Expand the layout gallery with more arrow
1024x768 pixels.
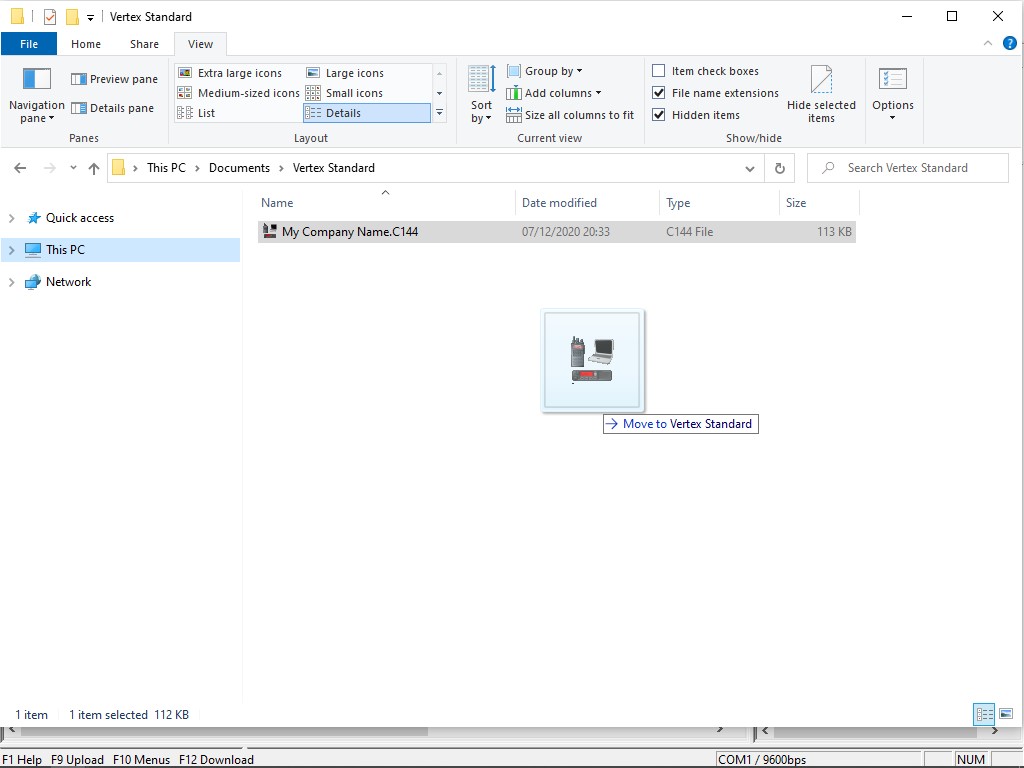coord(440,113)
